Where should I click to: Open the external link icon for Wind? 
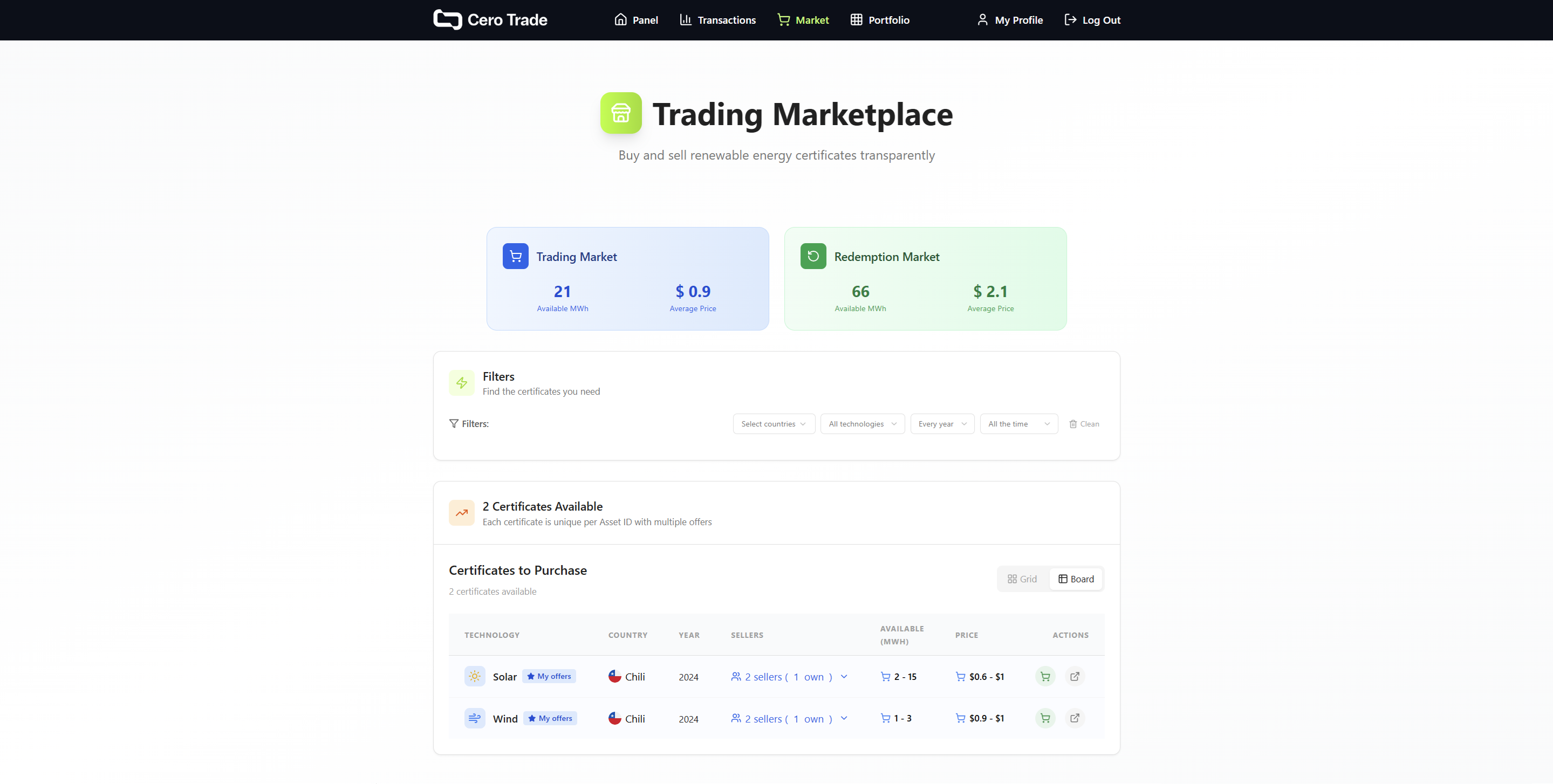[x=1075, y=718]
